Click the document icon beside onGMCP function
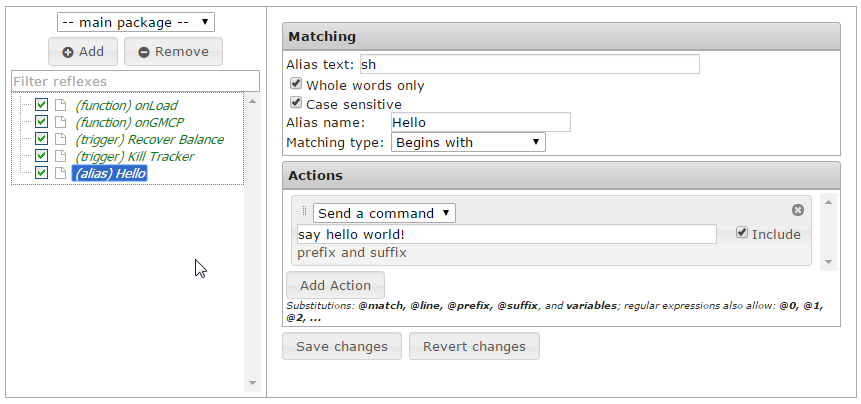Image resolution: width=861 pixels, height=404 pixels. 60,122
